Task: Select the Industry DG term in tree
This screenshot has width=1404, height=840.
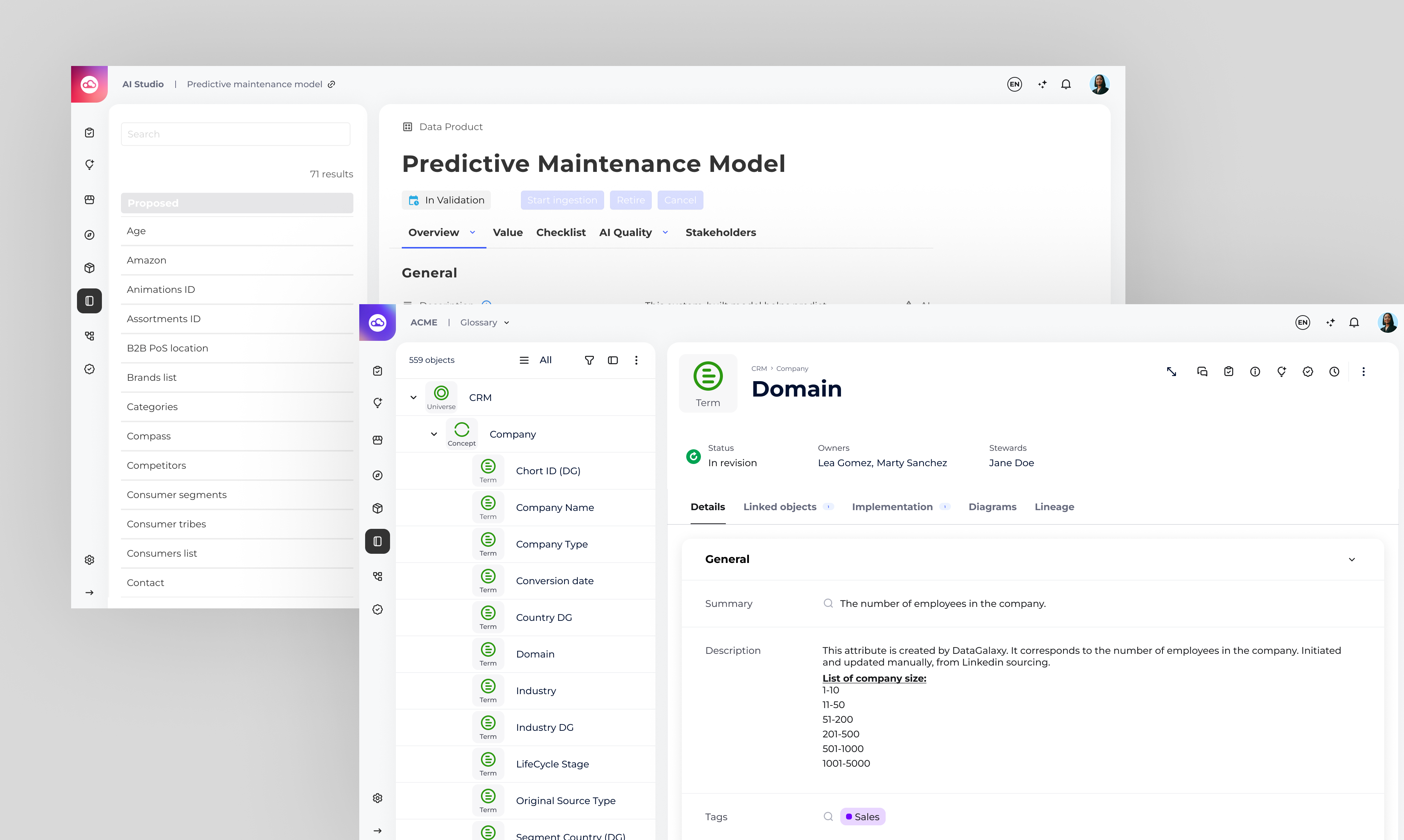Action: 525,727
